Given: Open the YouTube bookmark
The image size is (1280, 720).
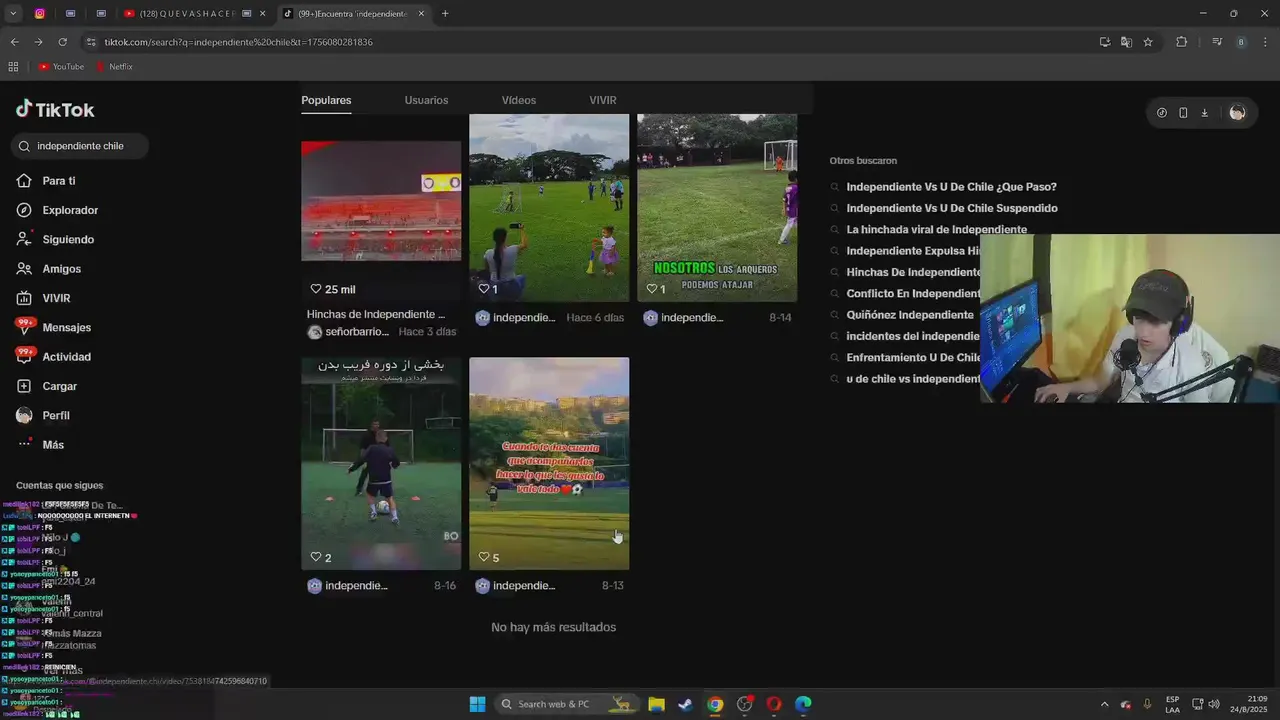Looking at the screenshot, I should pos(62,67).
